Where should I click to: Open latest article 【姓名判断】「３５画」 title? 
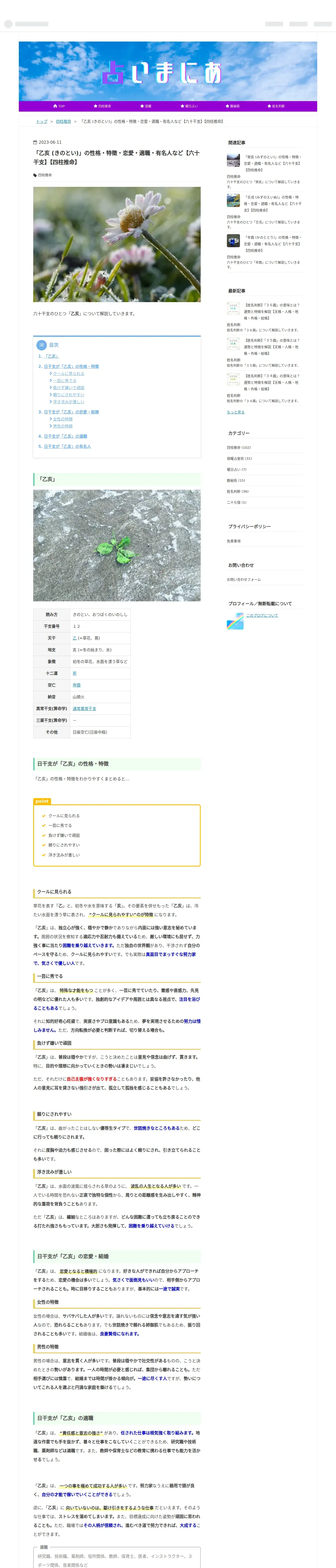pos(272,347)
